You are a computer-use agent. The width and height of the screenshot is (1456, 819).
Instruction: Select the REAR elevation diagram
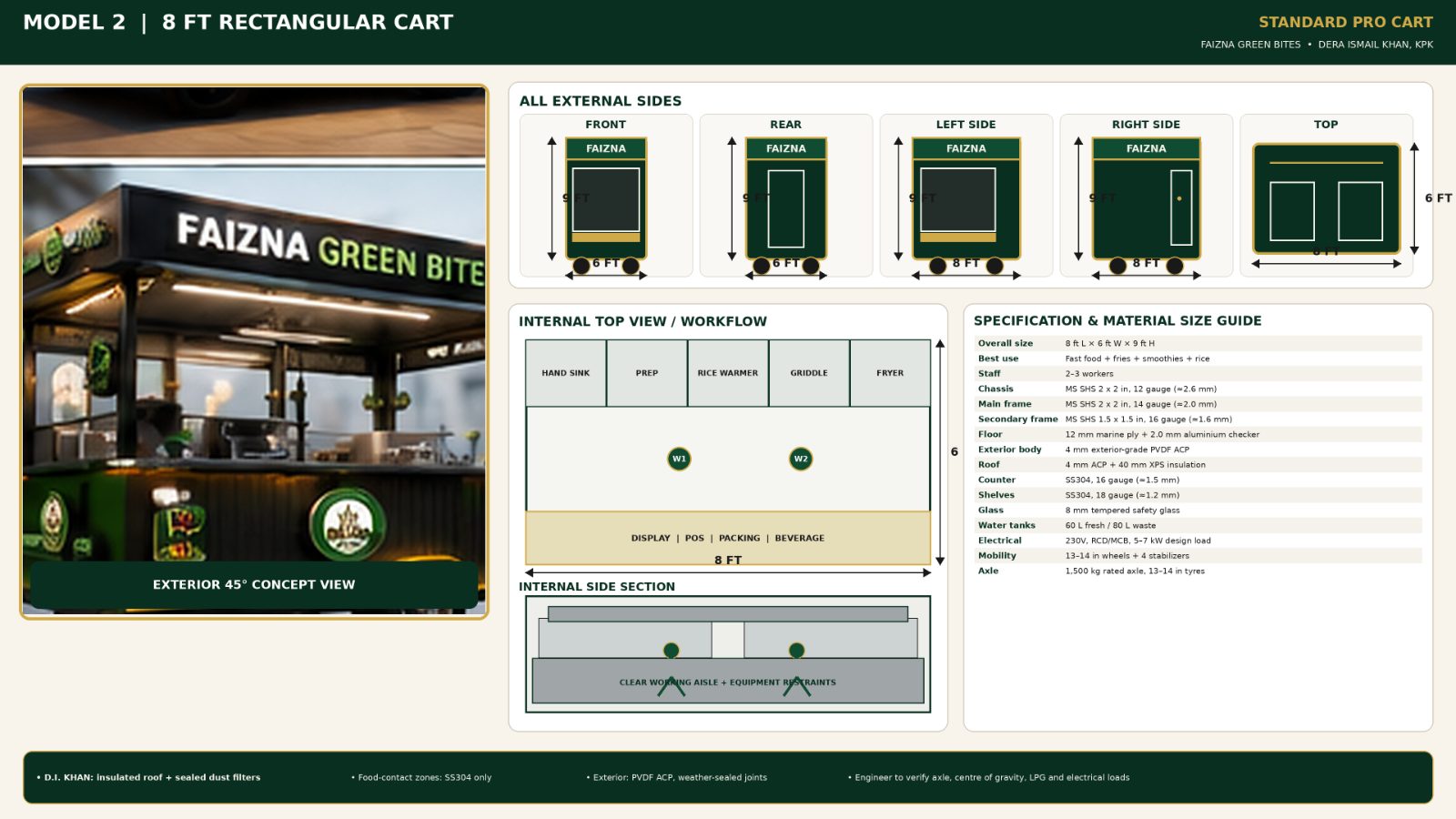click(x=786, y=196)
